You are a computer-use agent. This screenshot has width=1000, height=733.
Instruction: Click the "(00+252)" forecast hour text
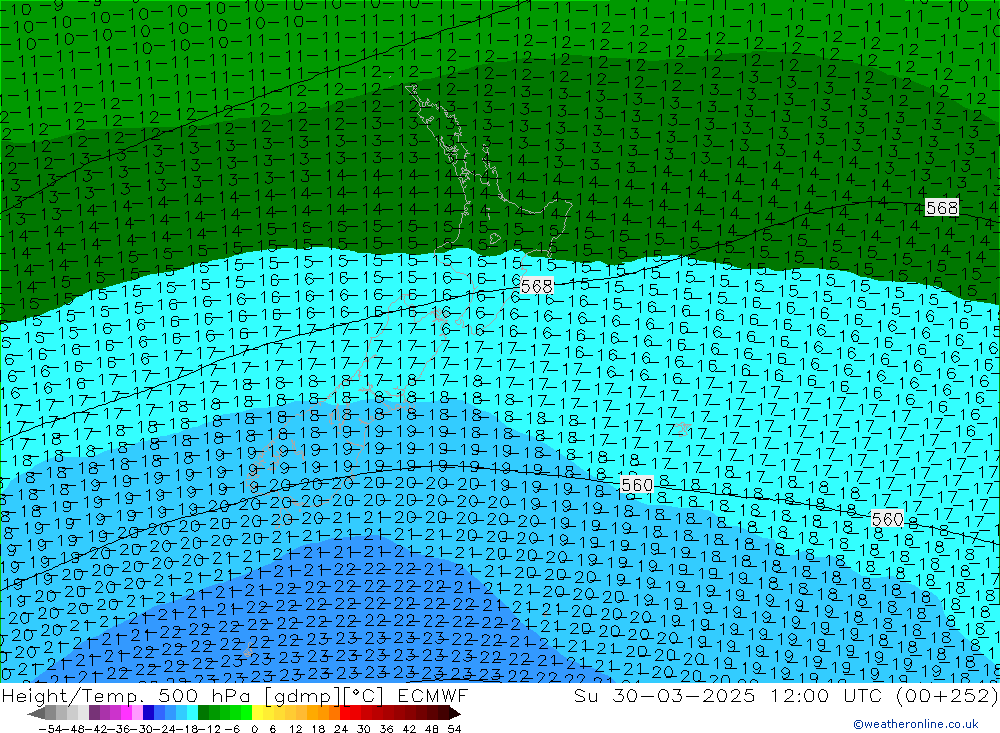[946, 695]
